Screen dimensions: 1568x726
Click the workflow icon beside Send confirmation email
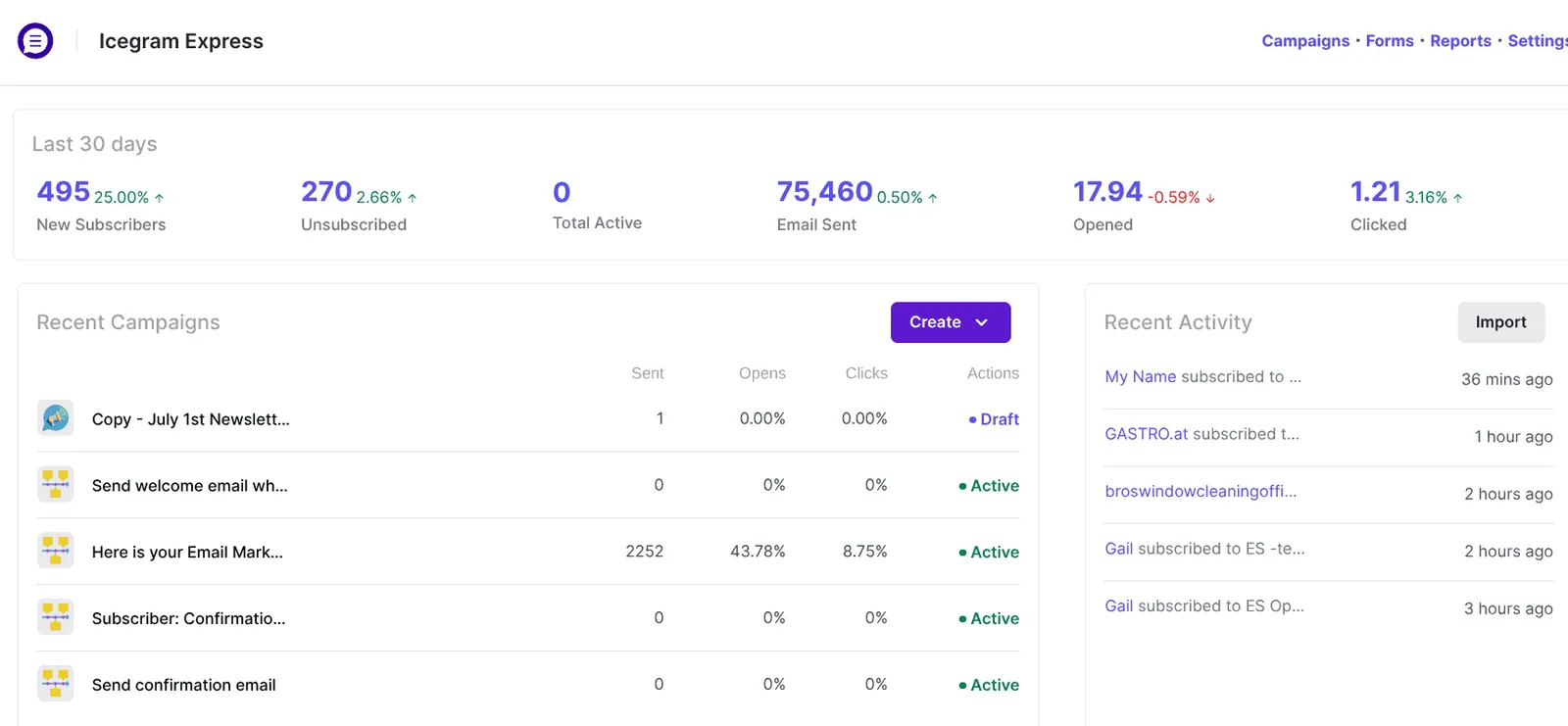click(56, 684)
